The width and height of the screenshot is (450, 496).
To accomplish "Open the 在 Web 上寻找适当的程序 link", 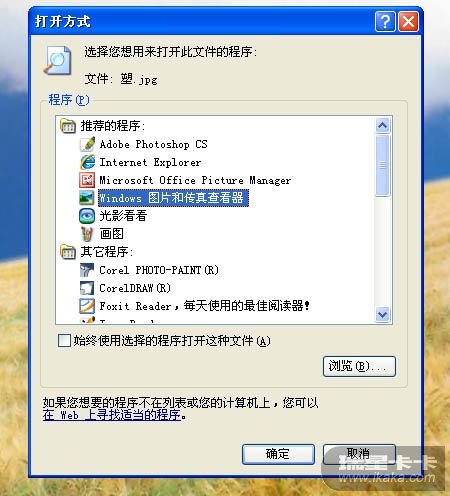I will (x=112, y=415).
